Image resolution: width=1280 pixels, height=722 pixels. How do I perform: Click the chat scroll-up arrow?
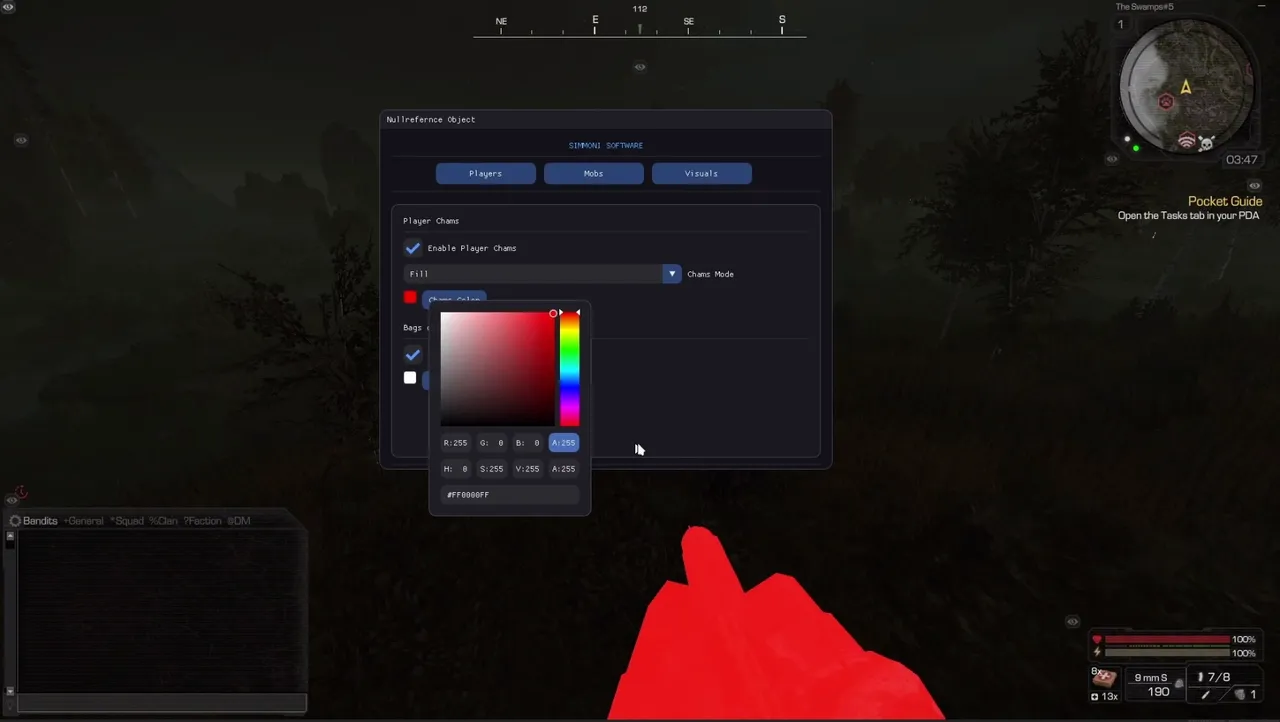11,537
